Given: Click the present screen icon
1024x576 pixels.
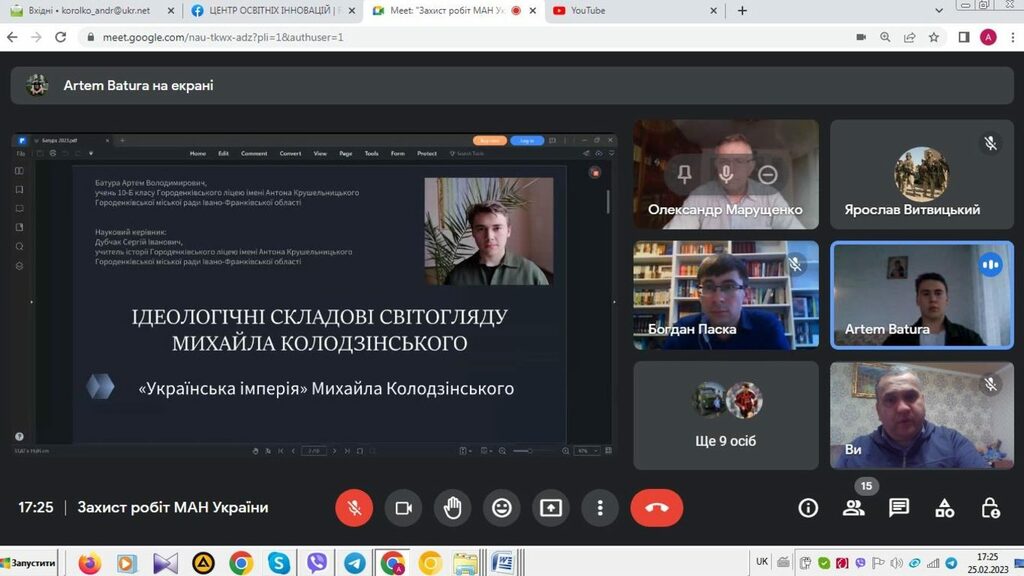Looking at the screenshot, I should tap(551, 508).
